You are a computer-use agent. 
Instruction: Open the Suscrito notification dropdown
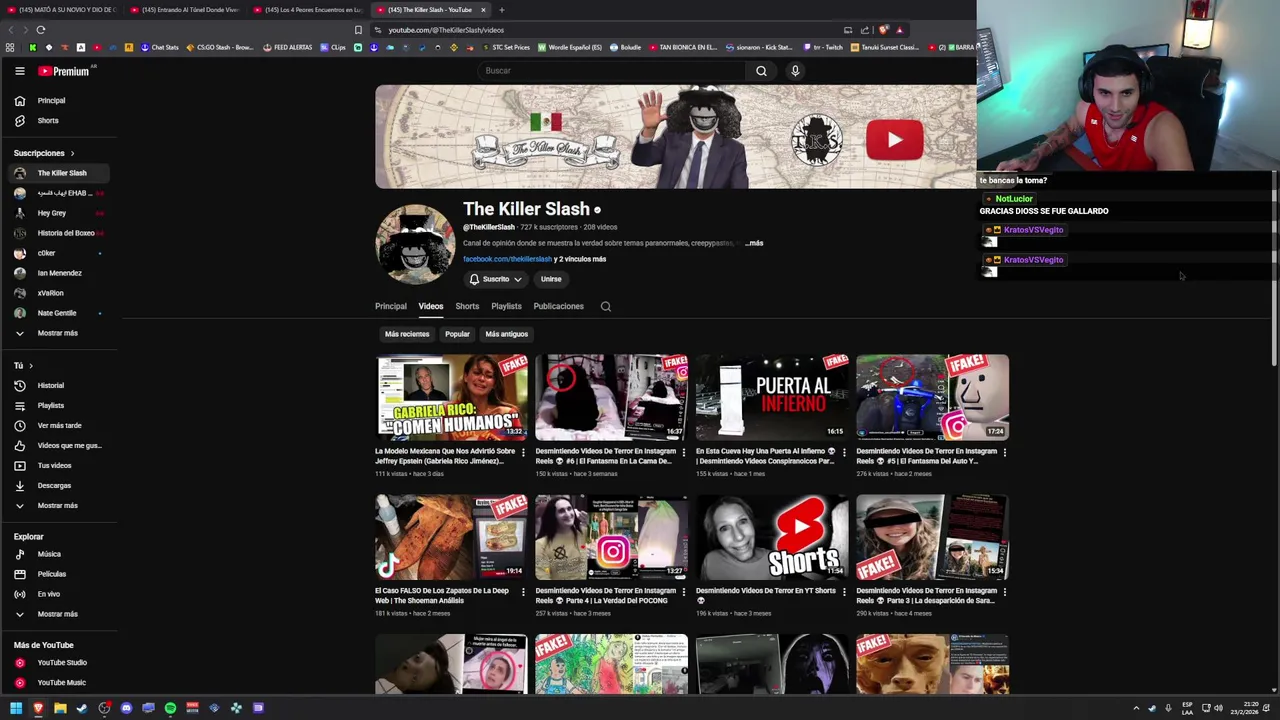[x=496, y=279]
